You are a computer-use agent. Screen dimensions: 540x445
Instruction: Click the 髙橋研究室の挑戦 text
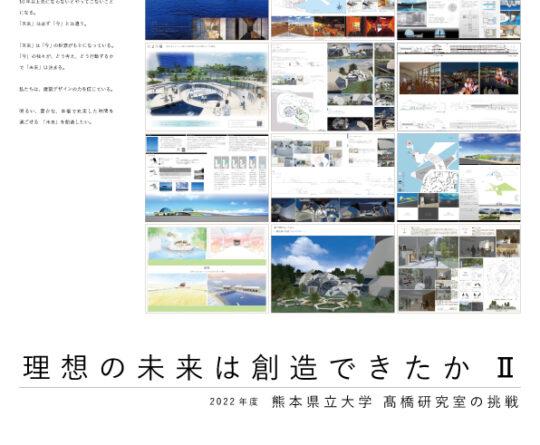[451, 402]
